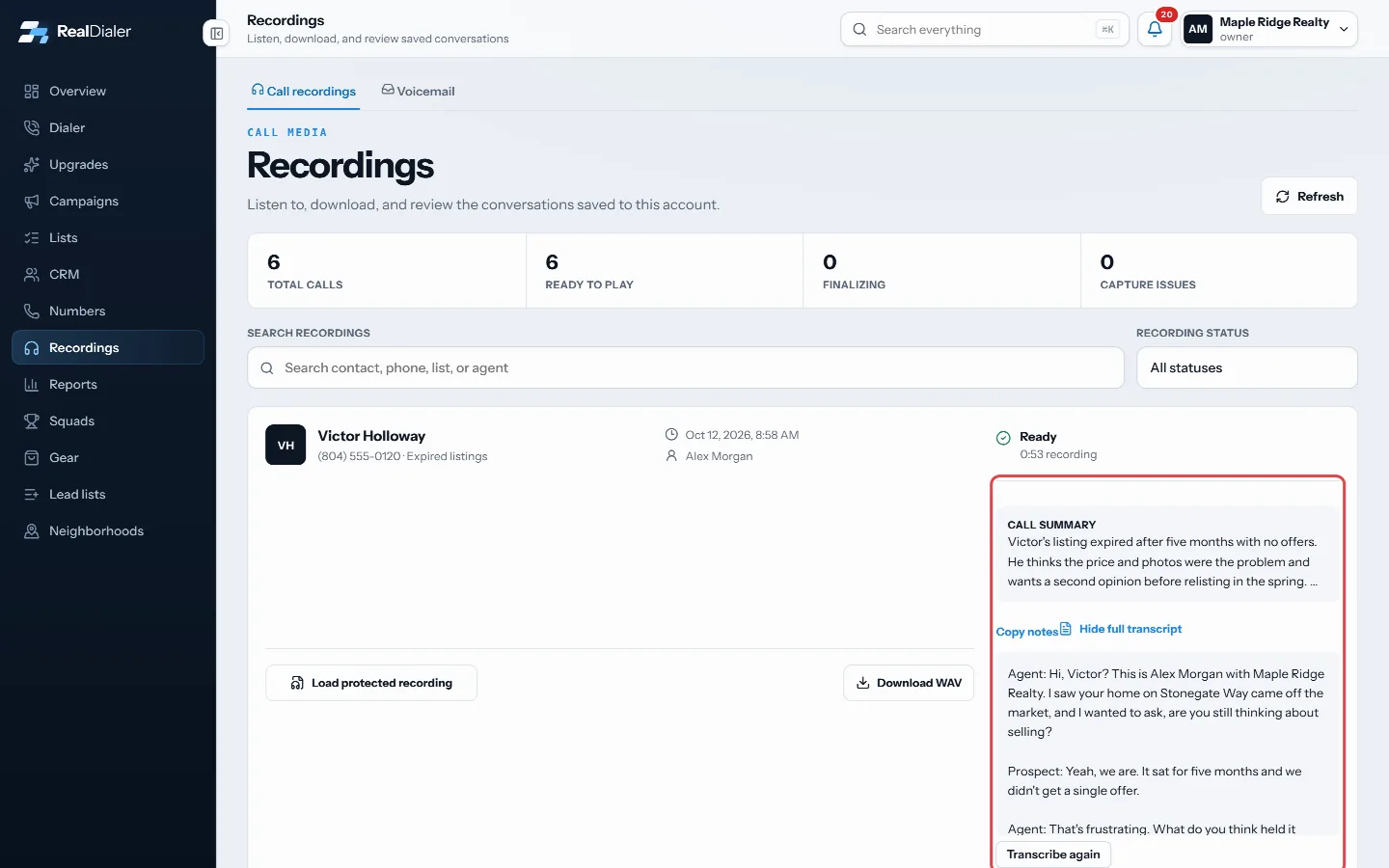Viewport: 1389px width, 868px height.
Task: Click the RealDialer logo
Action: [x=74, y=32]
